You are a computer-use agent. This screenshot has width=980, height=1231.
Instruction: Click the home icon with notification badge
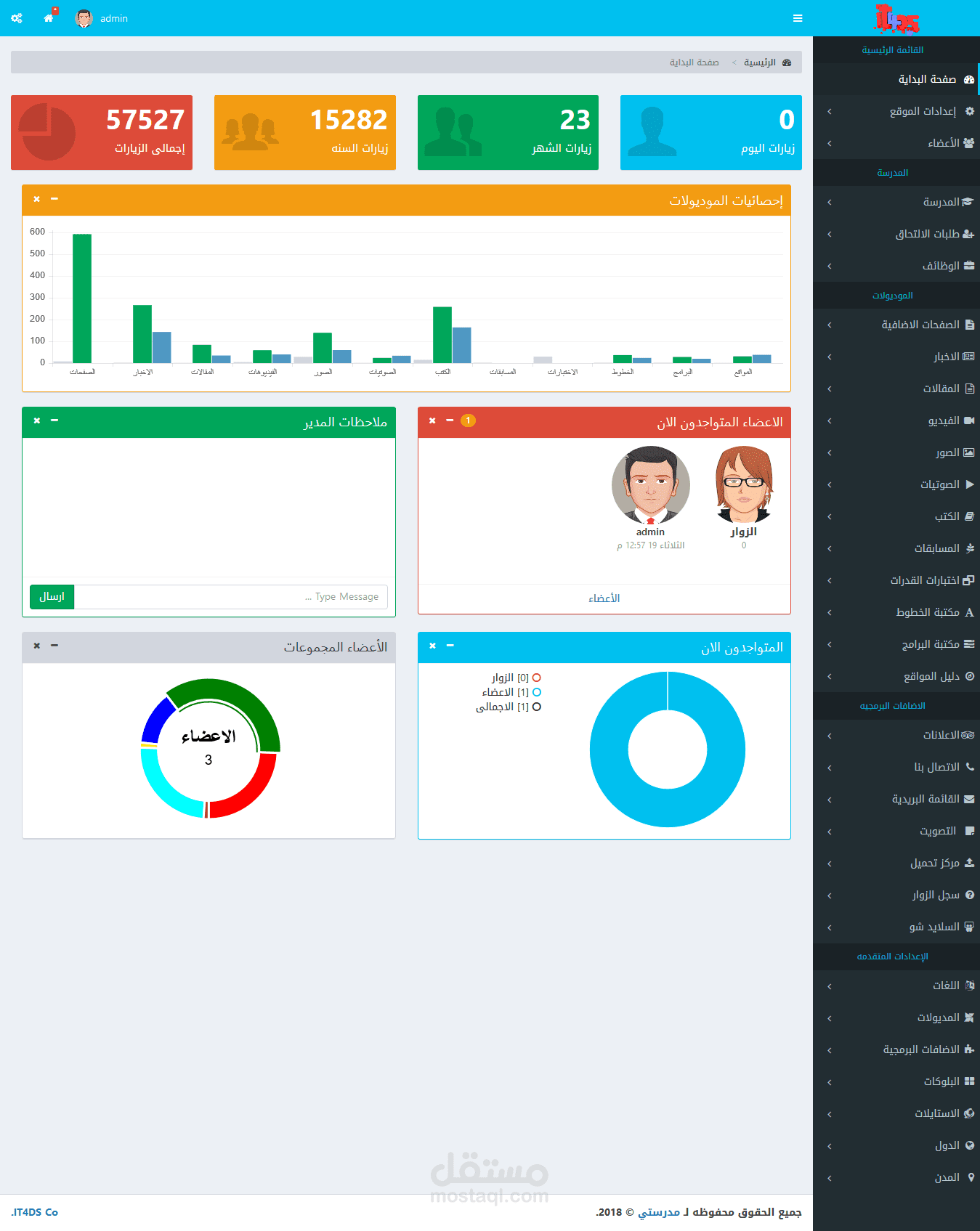coord(49,17)
